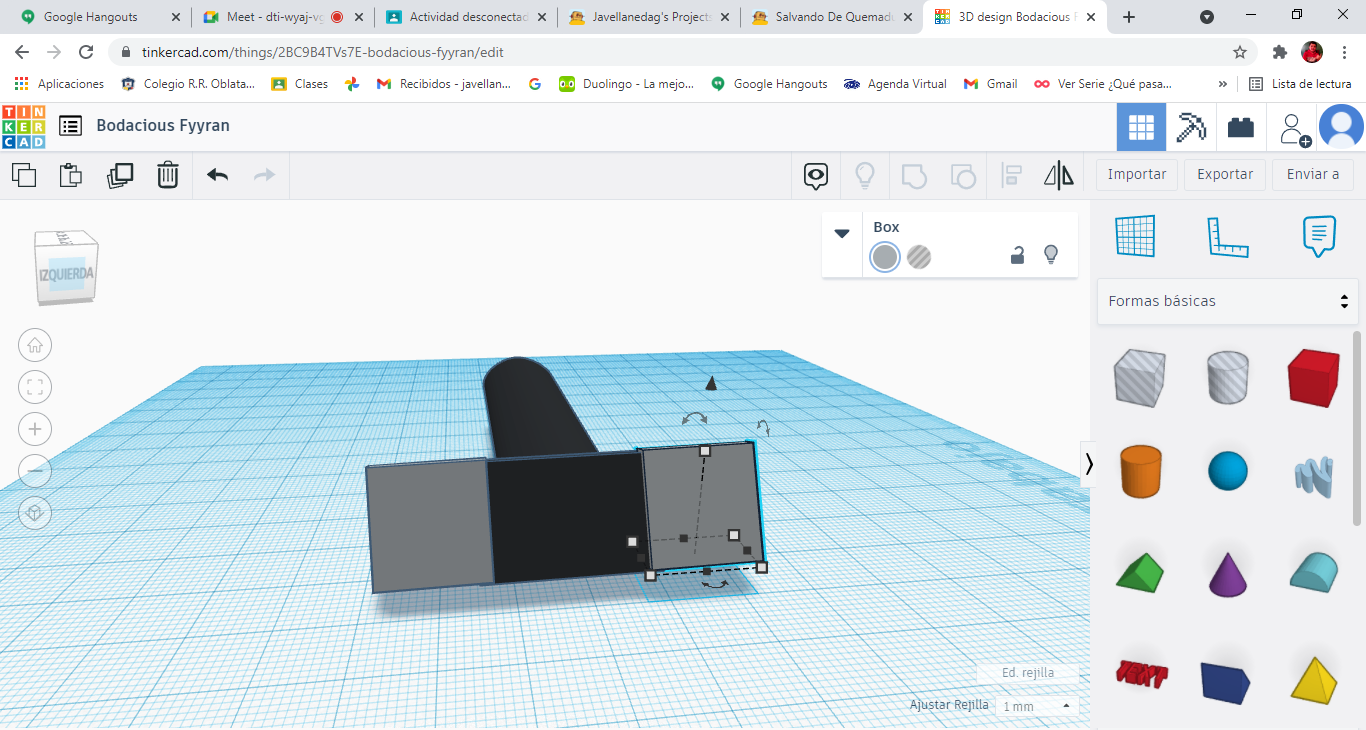Pick the Scribble shape
The image size is (1366, 730).
click(1313, 475)
